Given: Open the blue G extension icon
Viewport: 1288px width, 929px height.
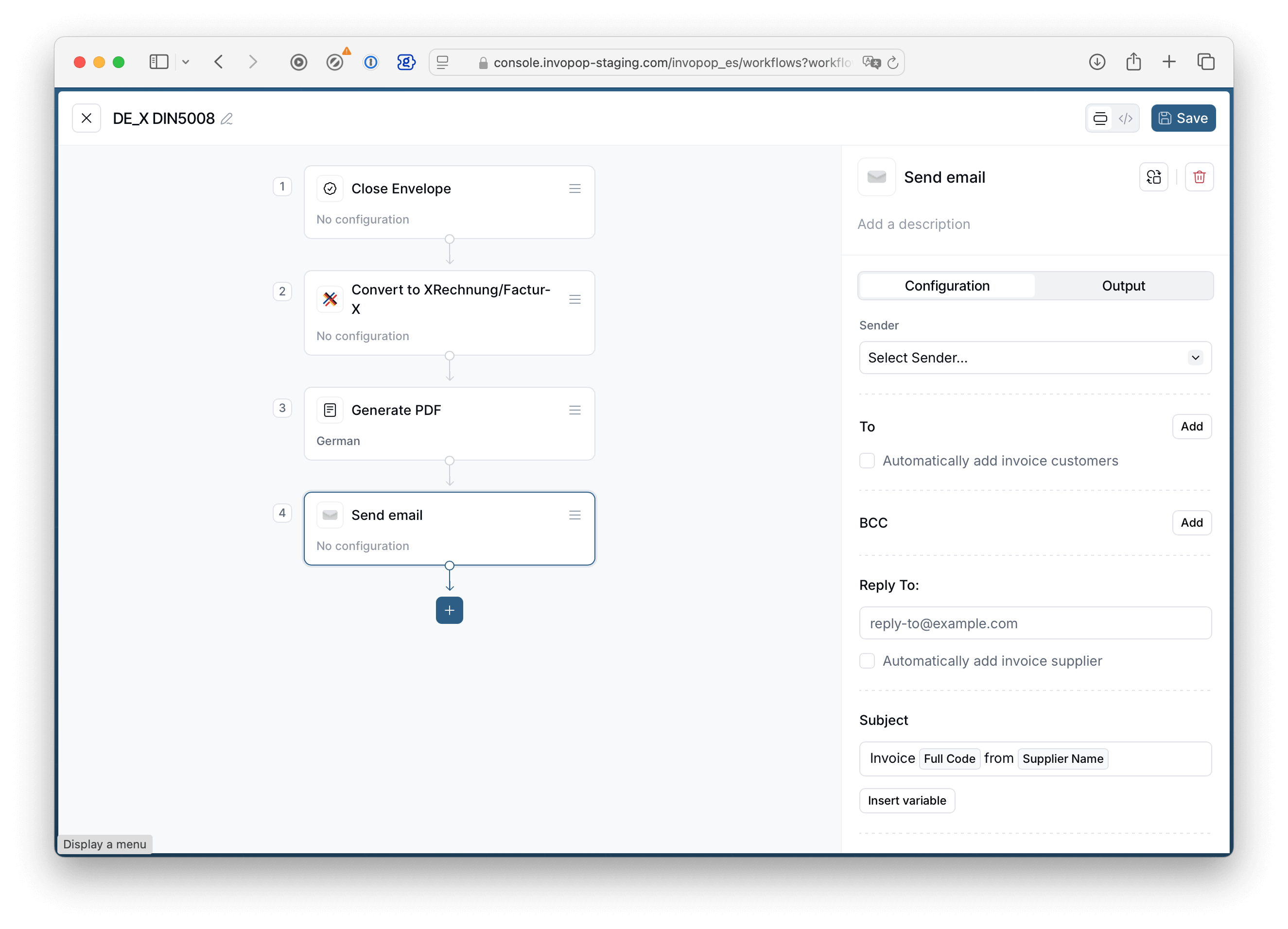Looking at the screenshot, I should click(x=406, y=62).
